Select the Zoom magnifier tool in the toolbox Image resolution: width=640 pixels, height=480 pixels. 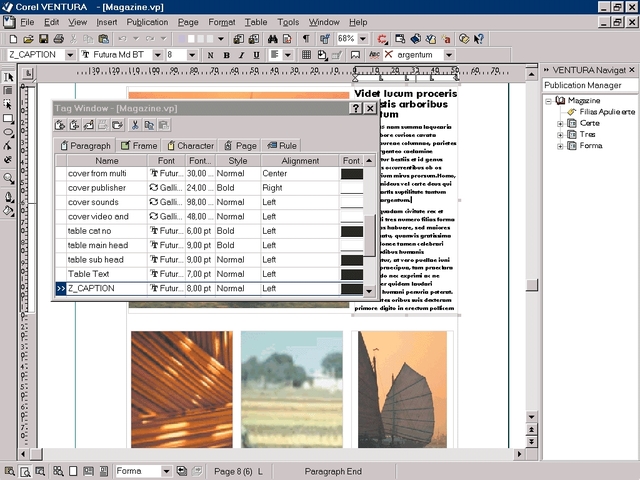tap(8, 178)
